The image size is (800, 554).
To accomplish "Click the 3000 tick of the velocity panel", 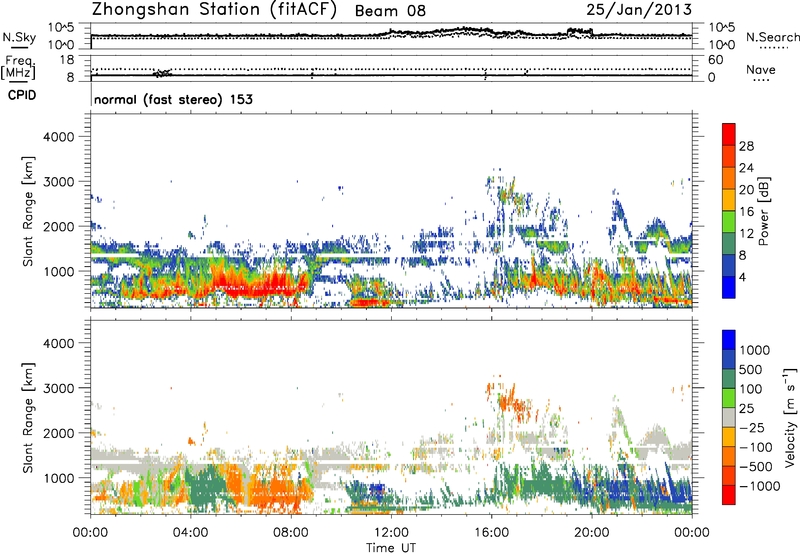I will pyautogui.click(x=59, y=388).
